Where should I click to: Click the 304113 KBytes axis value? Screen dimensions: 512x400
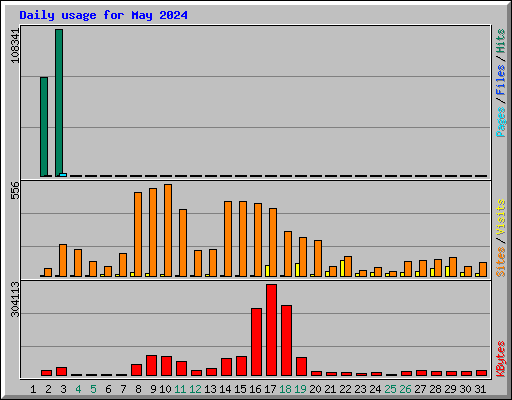coord(15,299)
